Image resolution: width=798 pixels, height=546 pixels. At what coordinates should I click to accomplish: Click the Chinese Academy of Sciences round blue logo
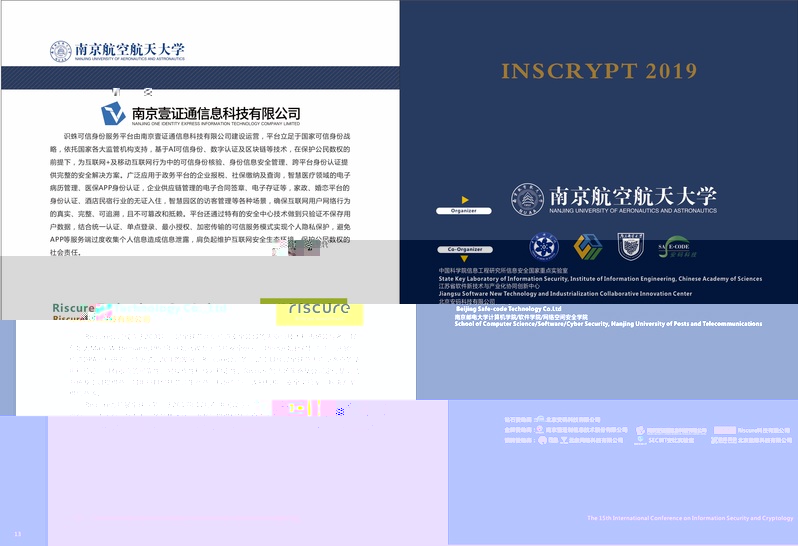pyautogui.click(x=544, y=247)
